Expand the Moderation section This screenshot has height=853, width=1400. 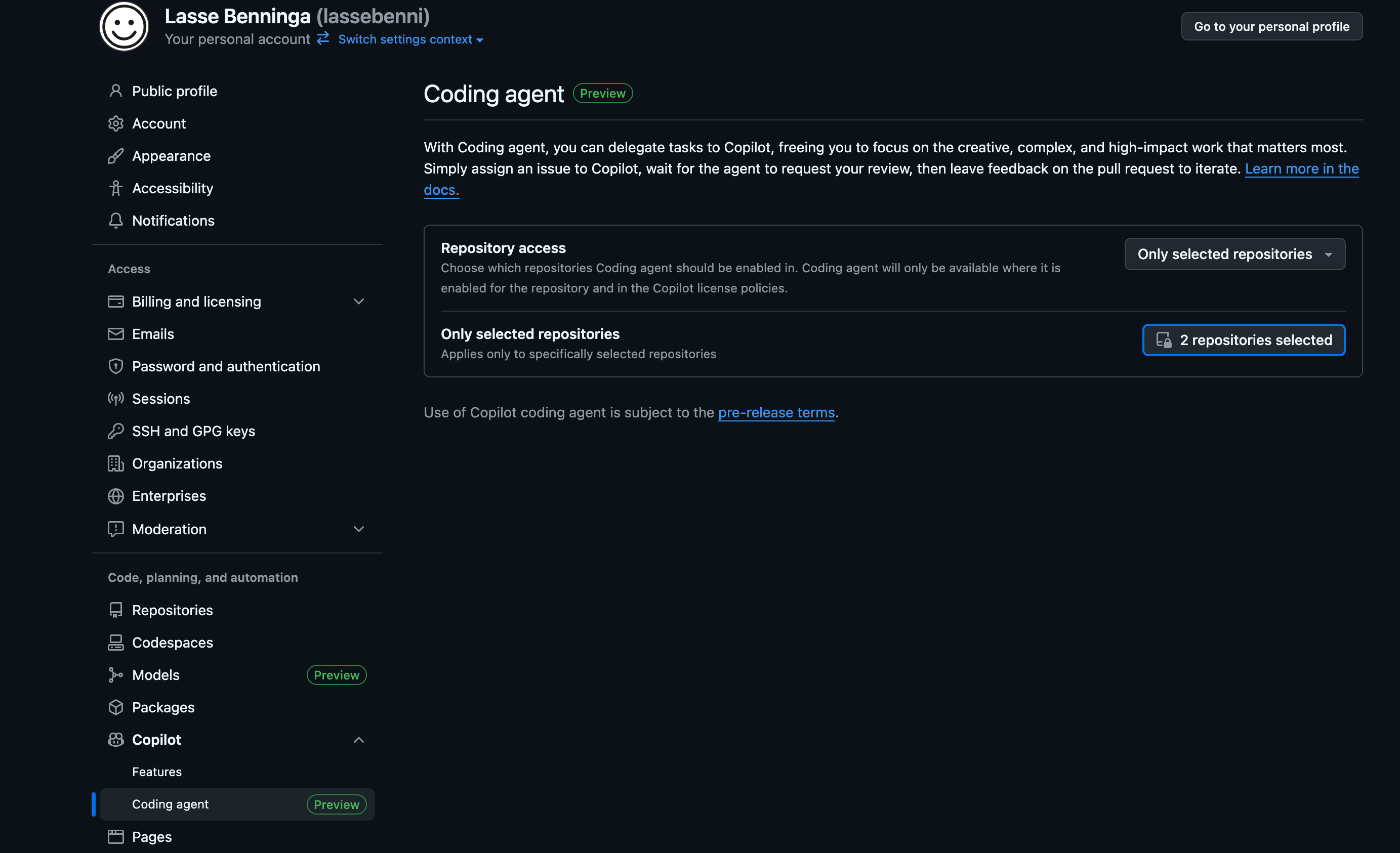coord(359,529)
